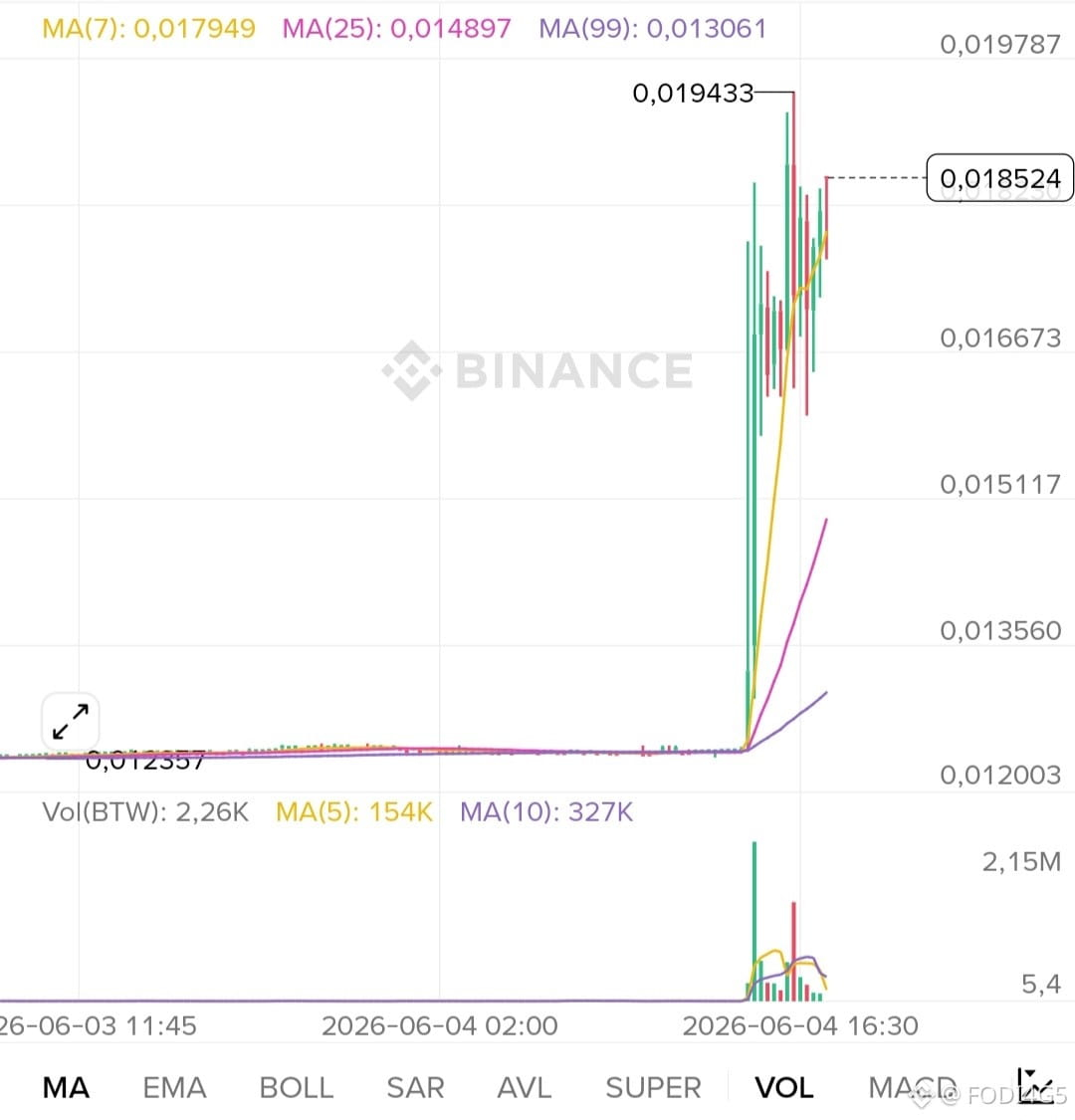Click the tallest green volume bar
Image resolution: width=1075 pixels, height=1120 pixels.
pyautogui.click(x=754, y=922)
